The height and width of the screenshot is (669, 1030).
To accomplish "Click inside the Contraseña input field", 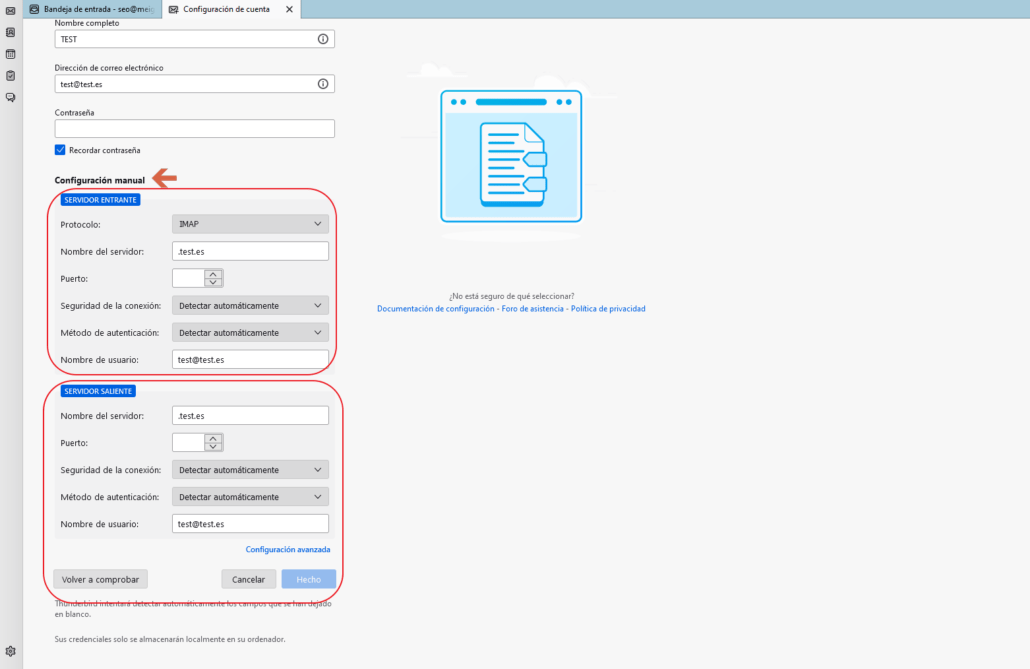I will tap(194, 128).
